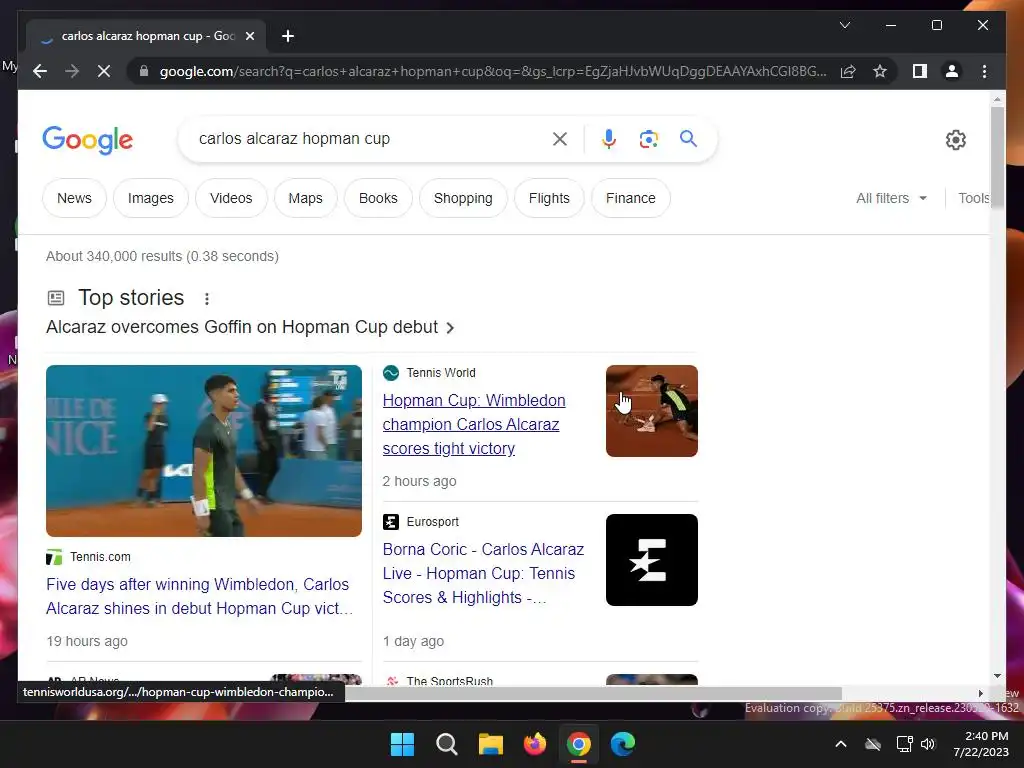Click the Tennis World source name
The image size is (1024, 768).
point(441,373)
